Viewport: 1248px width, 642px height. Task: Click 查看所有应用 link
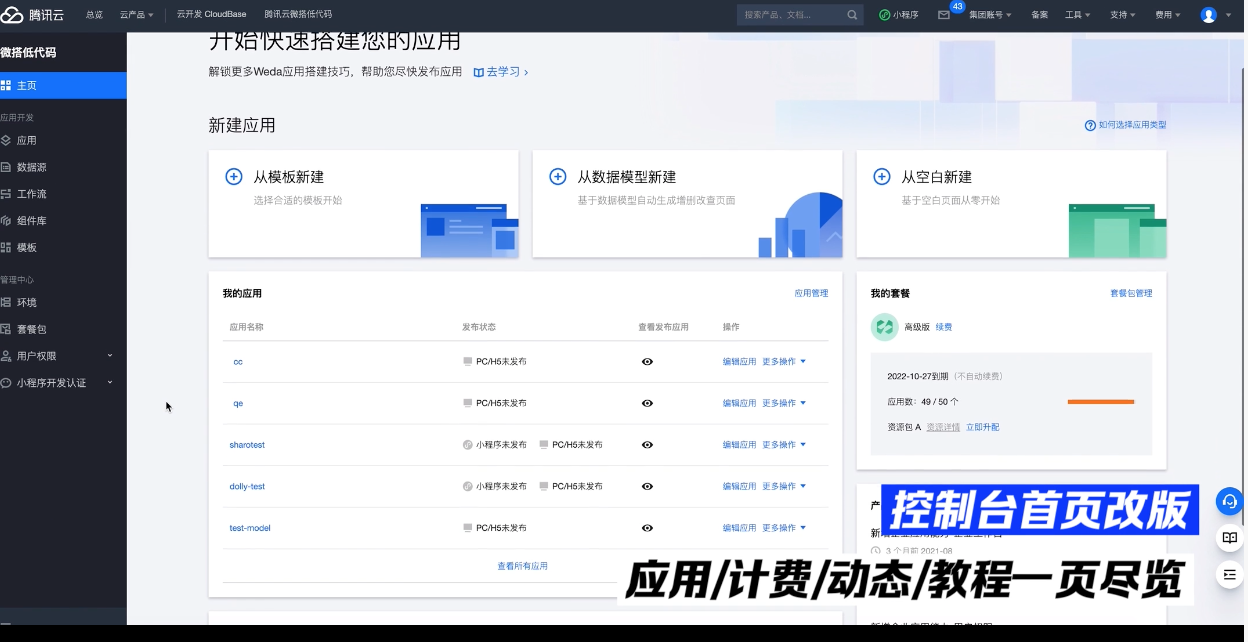pos(523,566)
